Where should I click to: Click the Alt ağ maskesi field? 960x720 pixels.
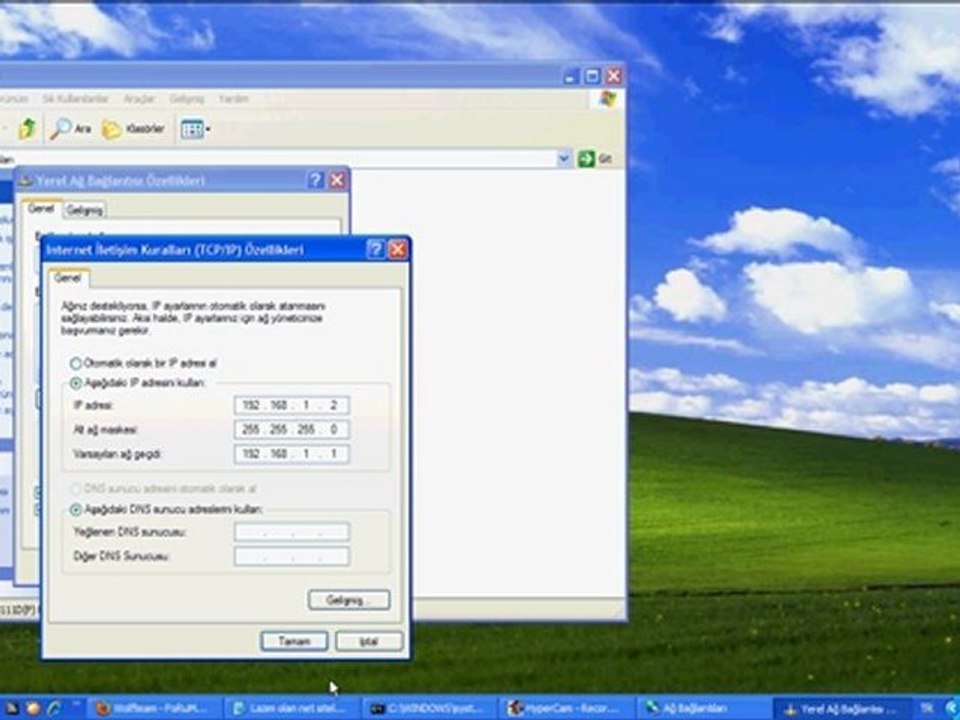click(x=292, y=430)
